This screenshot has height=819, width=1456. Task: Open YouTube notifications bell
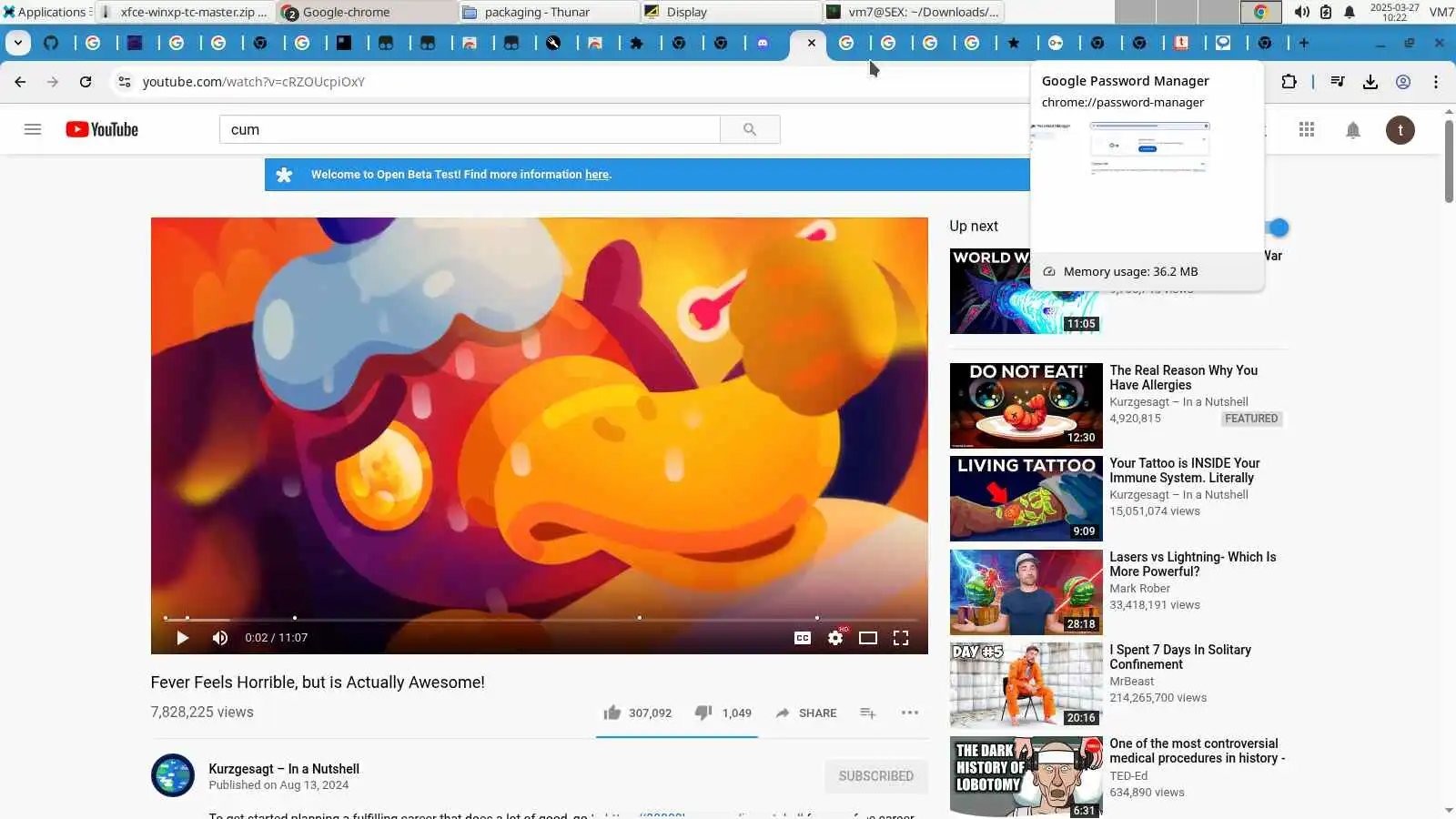tap(1353, 130)
